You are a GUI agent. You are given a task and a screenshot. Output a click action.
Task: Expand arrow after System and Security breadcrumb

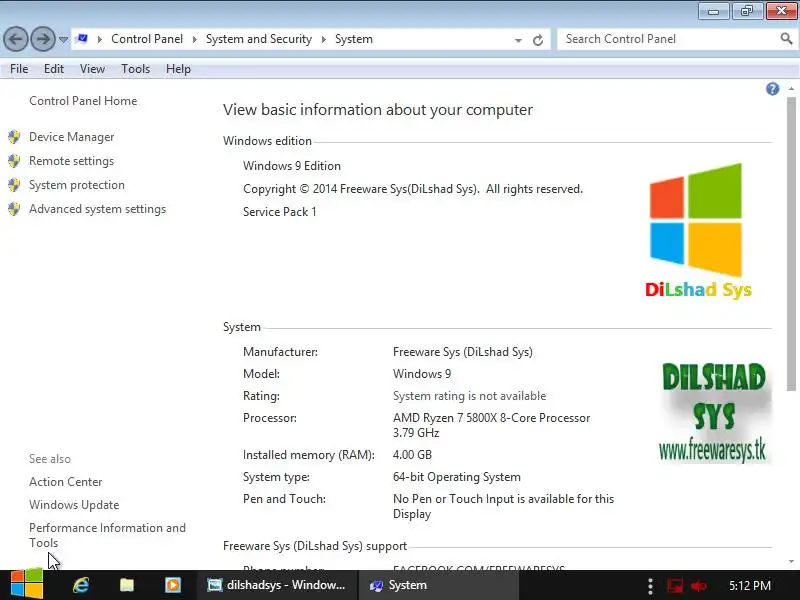323,39
